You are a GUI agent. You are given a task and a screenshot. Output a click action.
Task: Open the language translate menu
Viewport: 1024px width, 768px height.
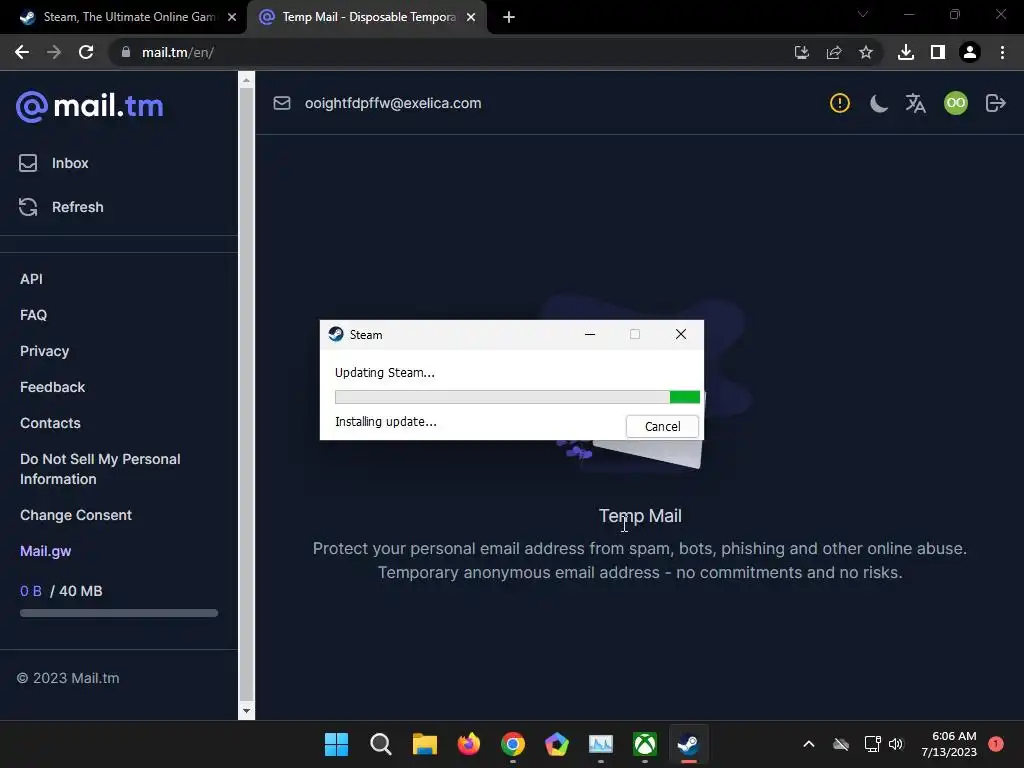(916, 103)
